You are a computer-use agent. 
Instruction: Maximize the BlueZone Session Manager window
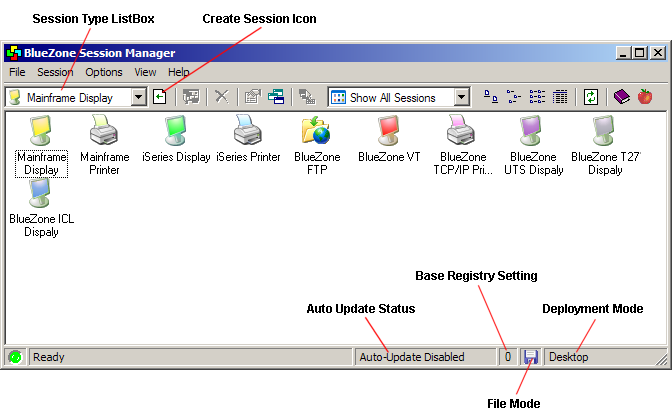coord(639,53)
